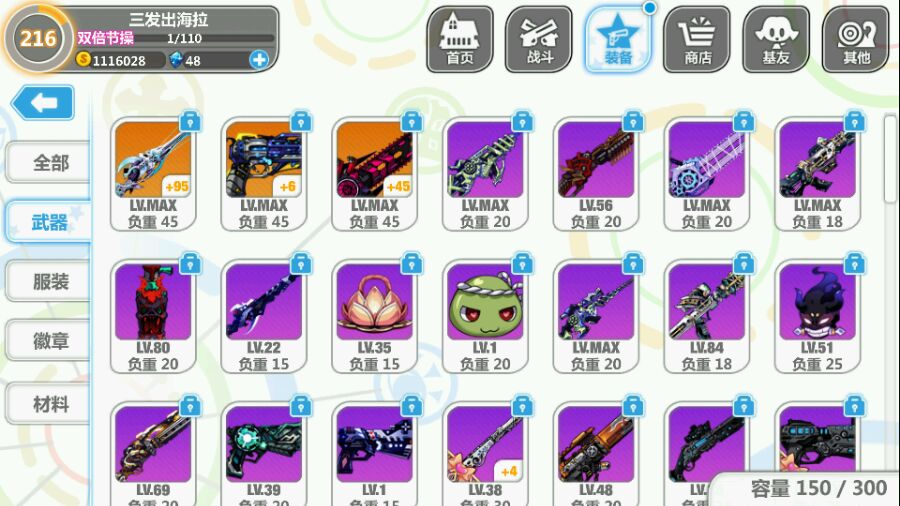The image size is (900, 506).
Task: Click the inventory scrollbar on the right
Action: tap(890, 158)
